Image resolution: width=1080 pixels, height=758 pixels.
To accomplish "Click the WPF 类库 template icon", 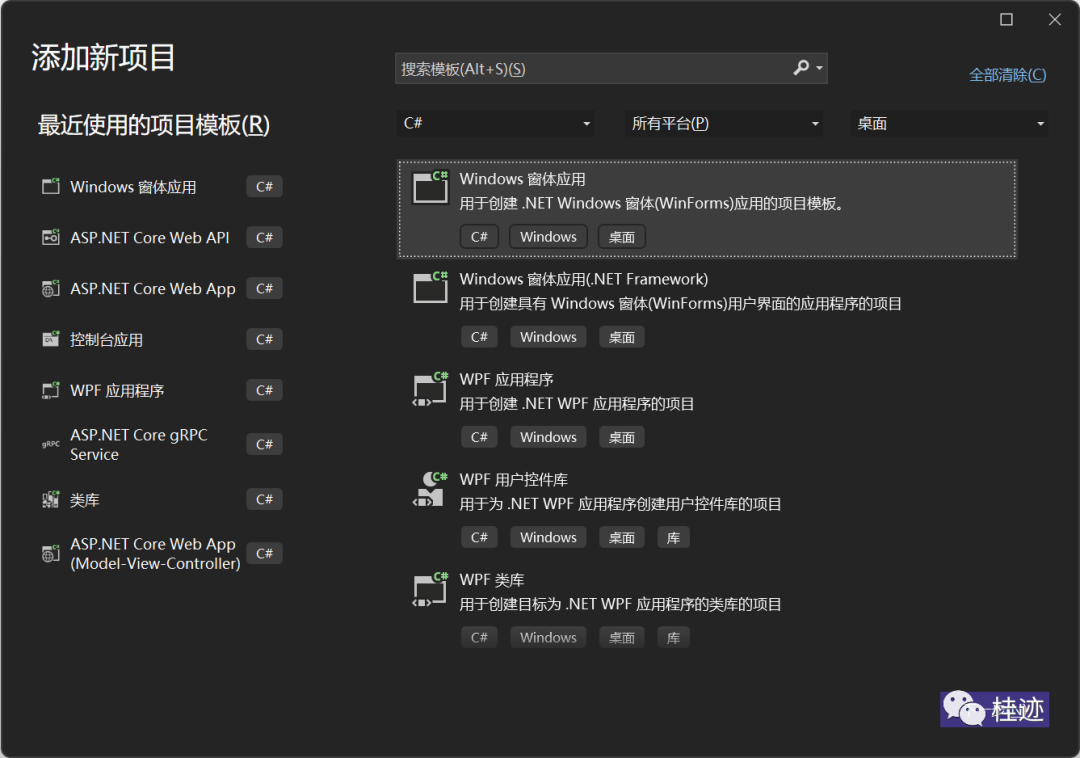I will click(x=430, y=589).
